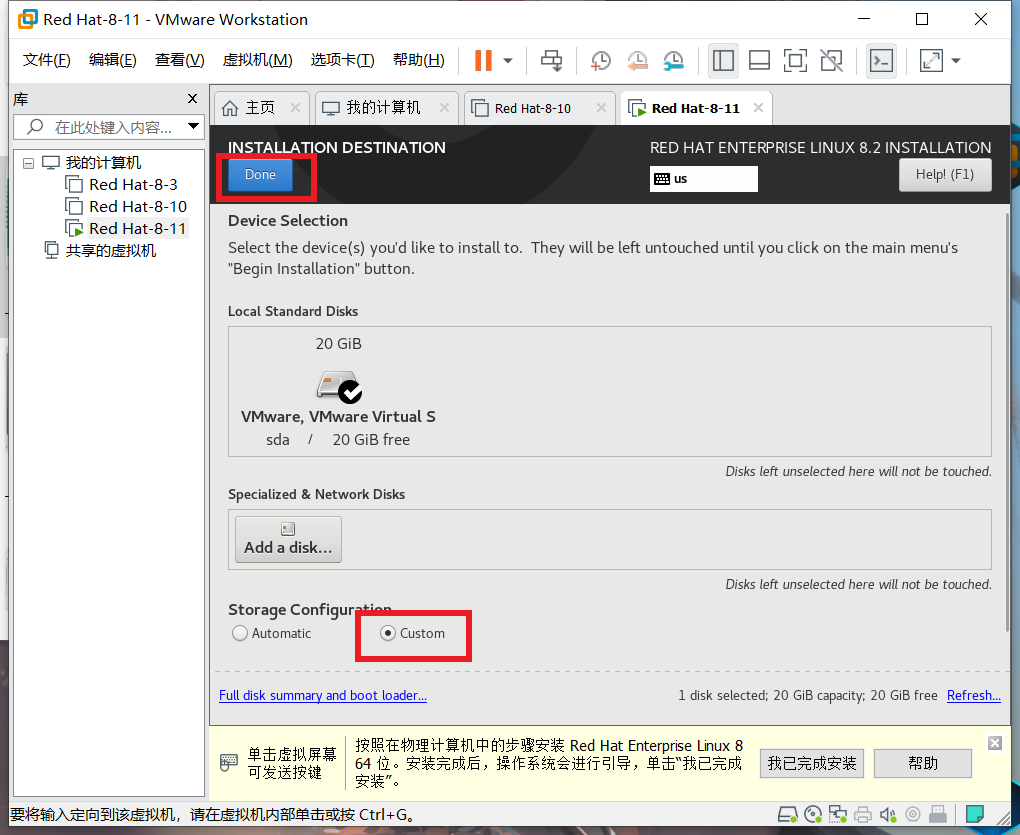Select Red Hat-8-3 in library tree
The width and height of the screenshot is (1020, 835).
[133, 185]
